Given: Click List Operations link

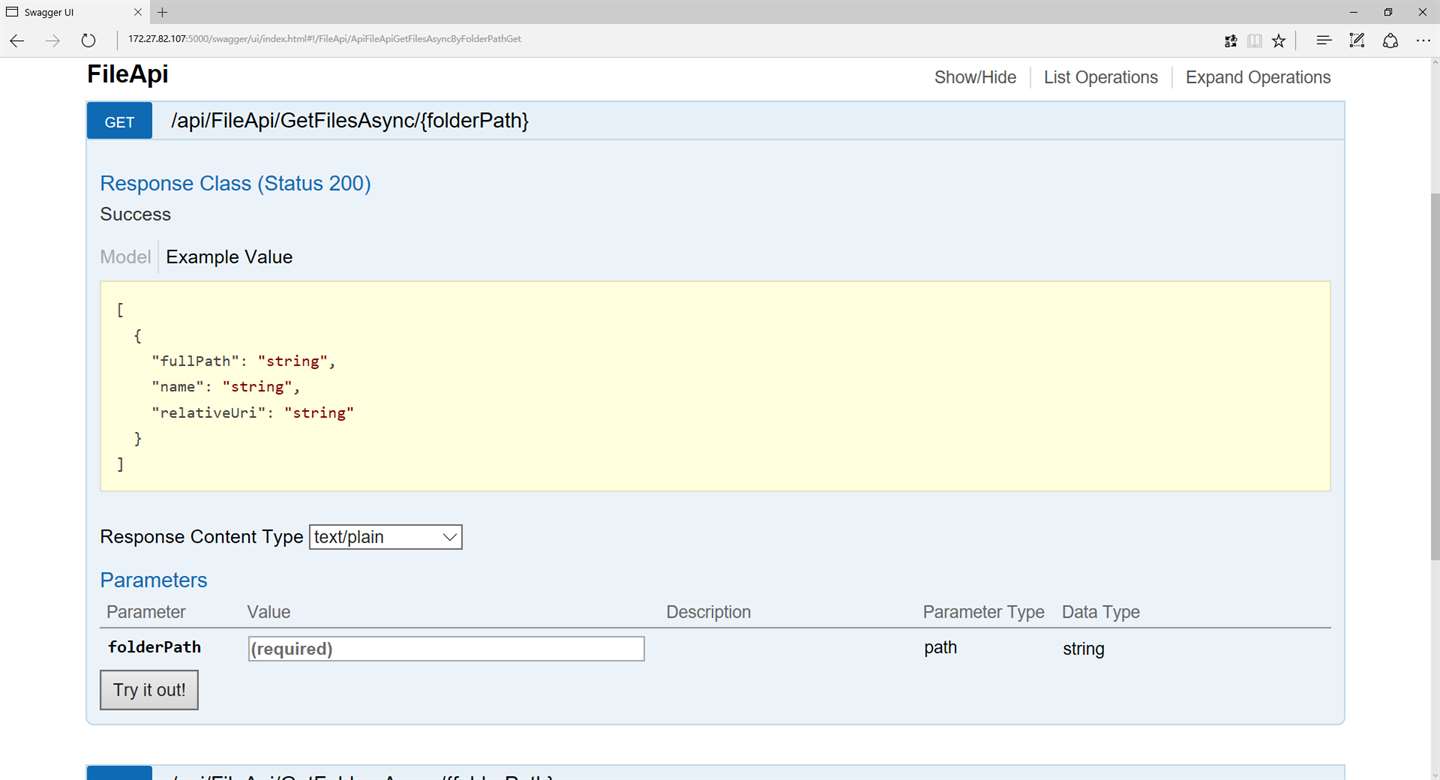Looking at the screenshot, I should point(1101,77).
